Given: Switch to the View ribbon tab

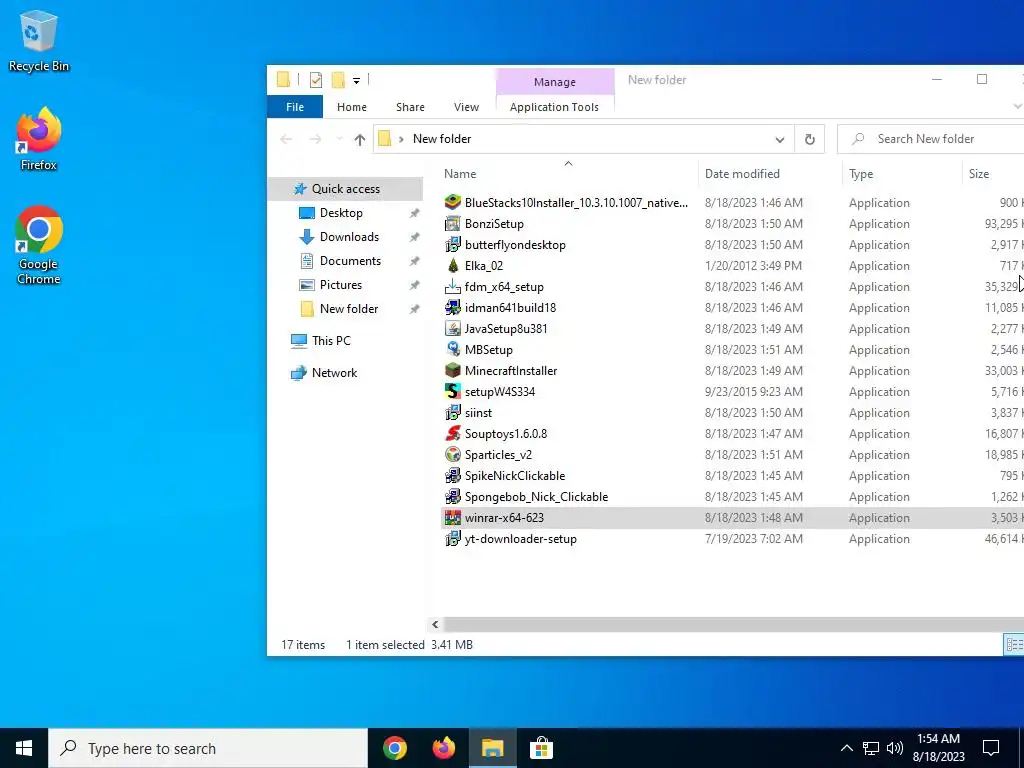Looking at the screenshot, I should click(x=466, y=107).
